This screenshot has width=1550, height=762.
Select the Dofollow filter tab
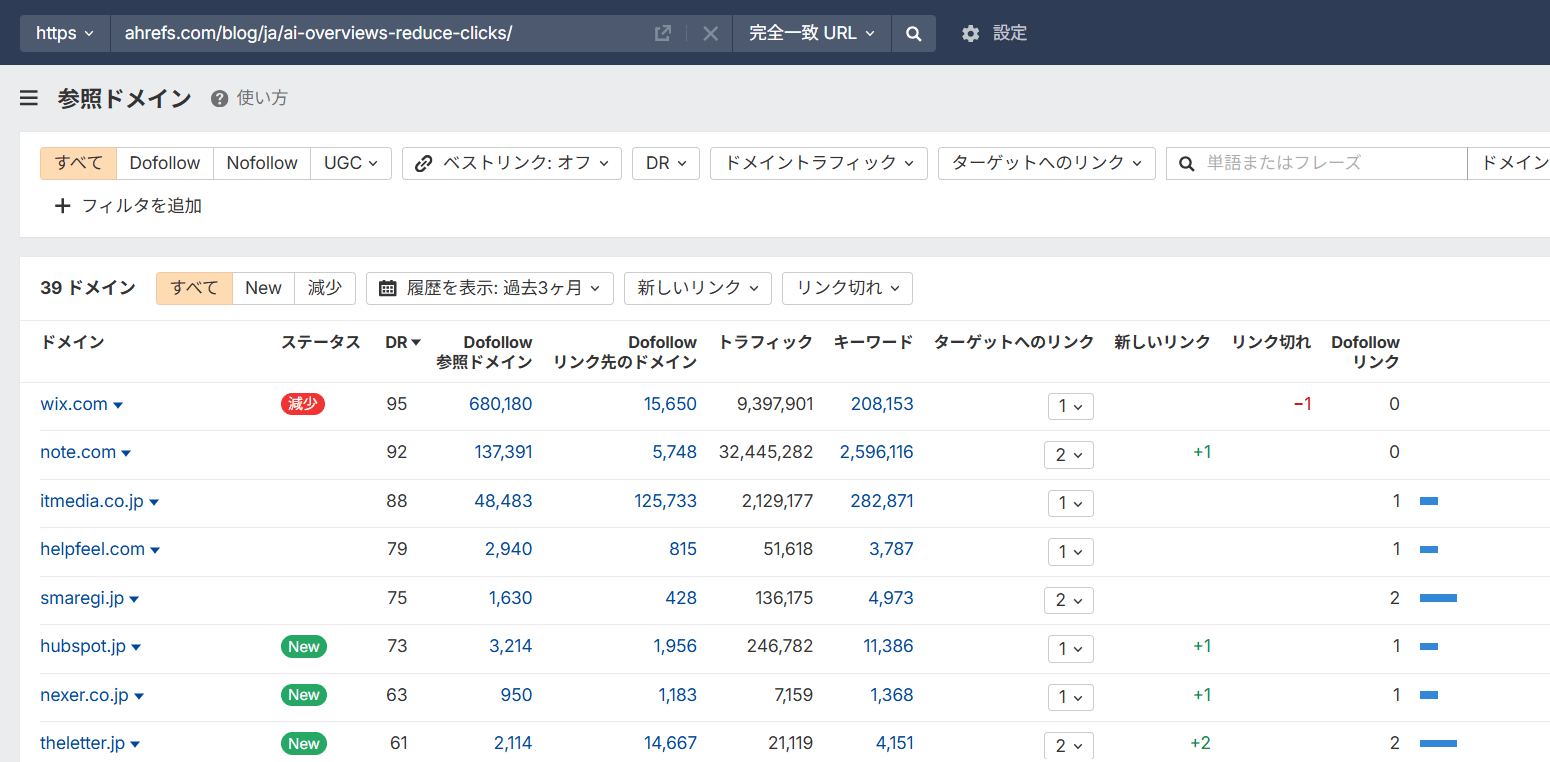tap(165, 163)
